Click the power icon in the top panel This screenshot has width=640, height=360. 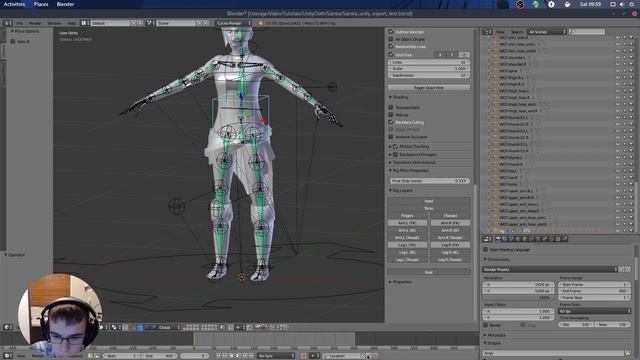(631, 4)
